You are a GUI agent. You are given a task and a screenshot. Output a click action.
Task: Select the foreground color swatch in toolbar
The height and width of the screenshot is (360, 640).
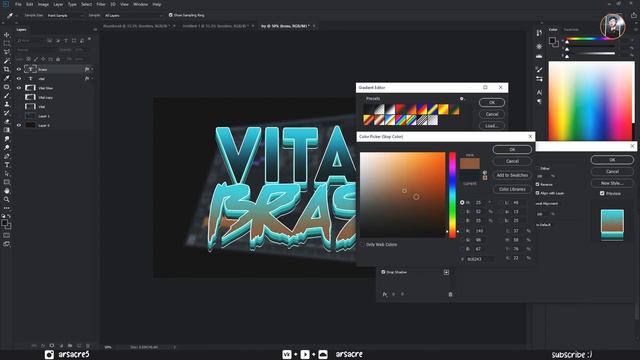point(5,223)
